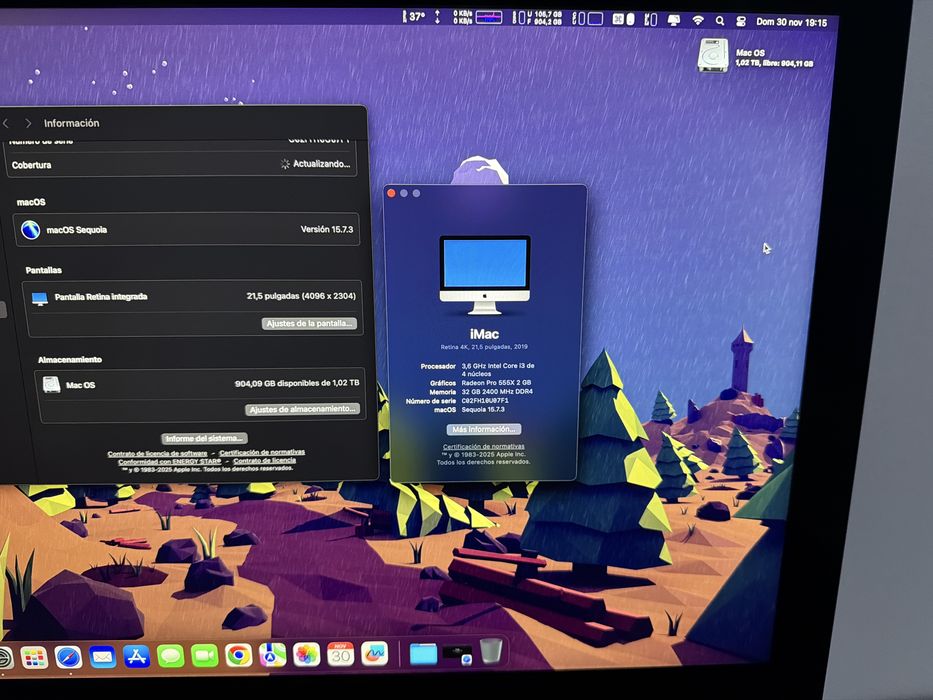Click the iMac image in the About window
The width and height of the screenshot is (933, 700).
point(484,274)
